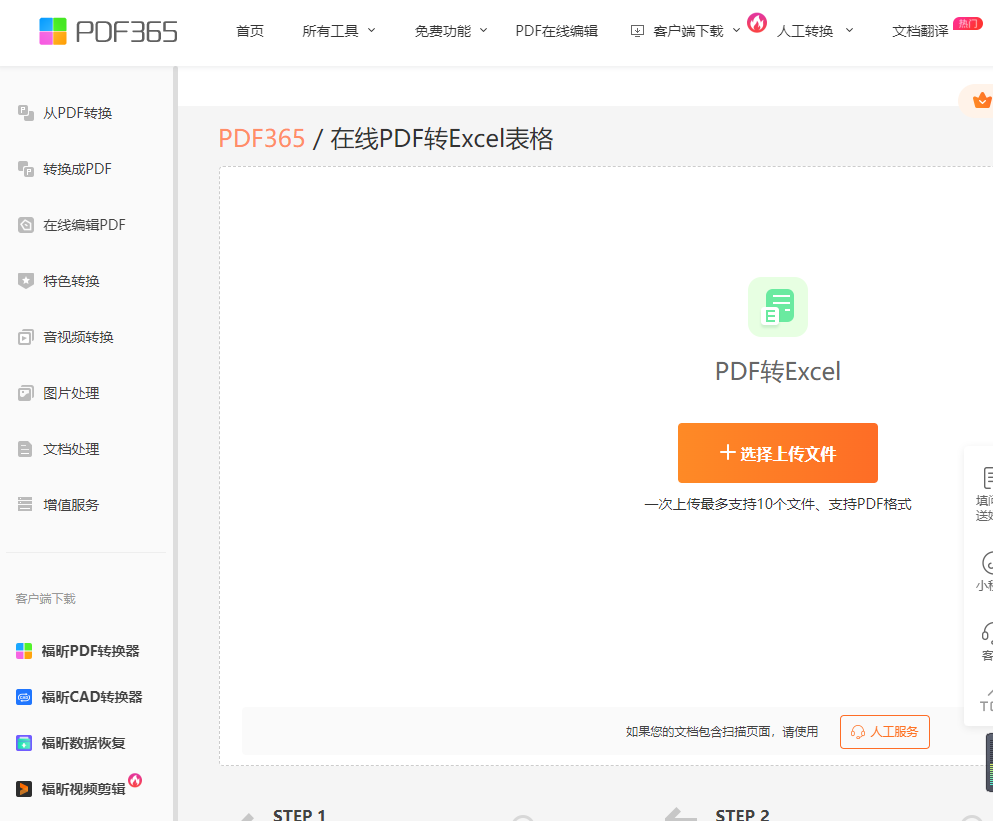Screen dimensions: 993x821
Task: Open the 福昕CAD转换器 download link
Action: coord(92,697)
